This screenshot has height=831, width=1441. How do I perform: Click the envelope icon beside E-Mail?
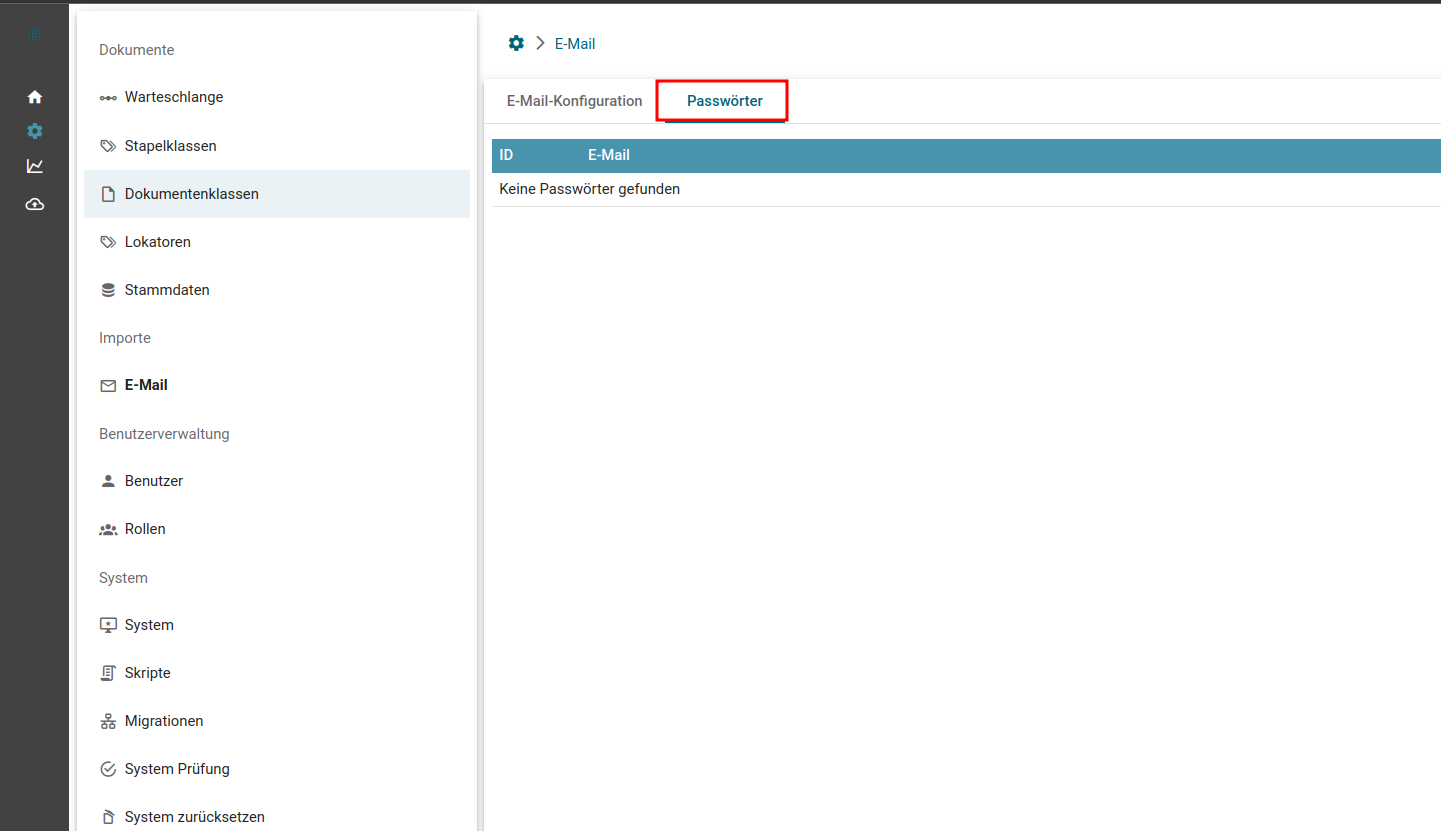(108, 386)
